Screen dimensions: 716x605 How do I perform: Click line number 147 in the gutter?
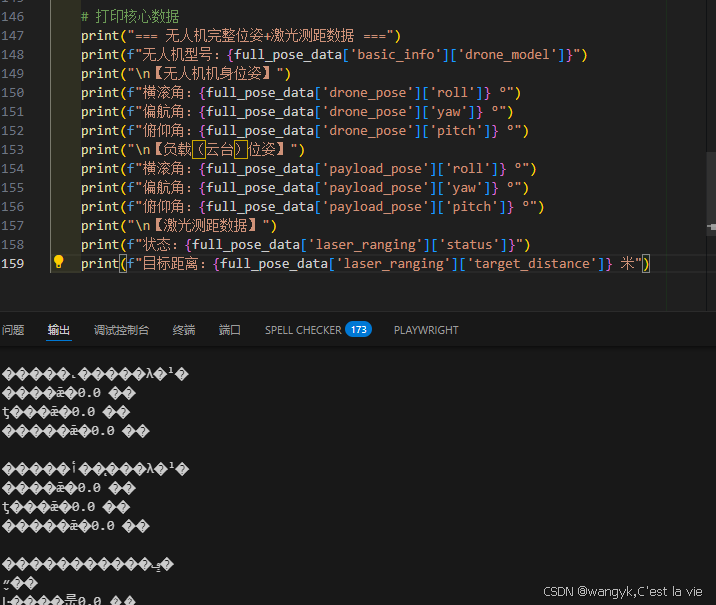click(x=13, y=36)
